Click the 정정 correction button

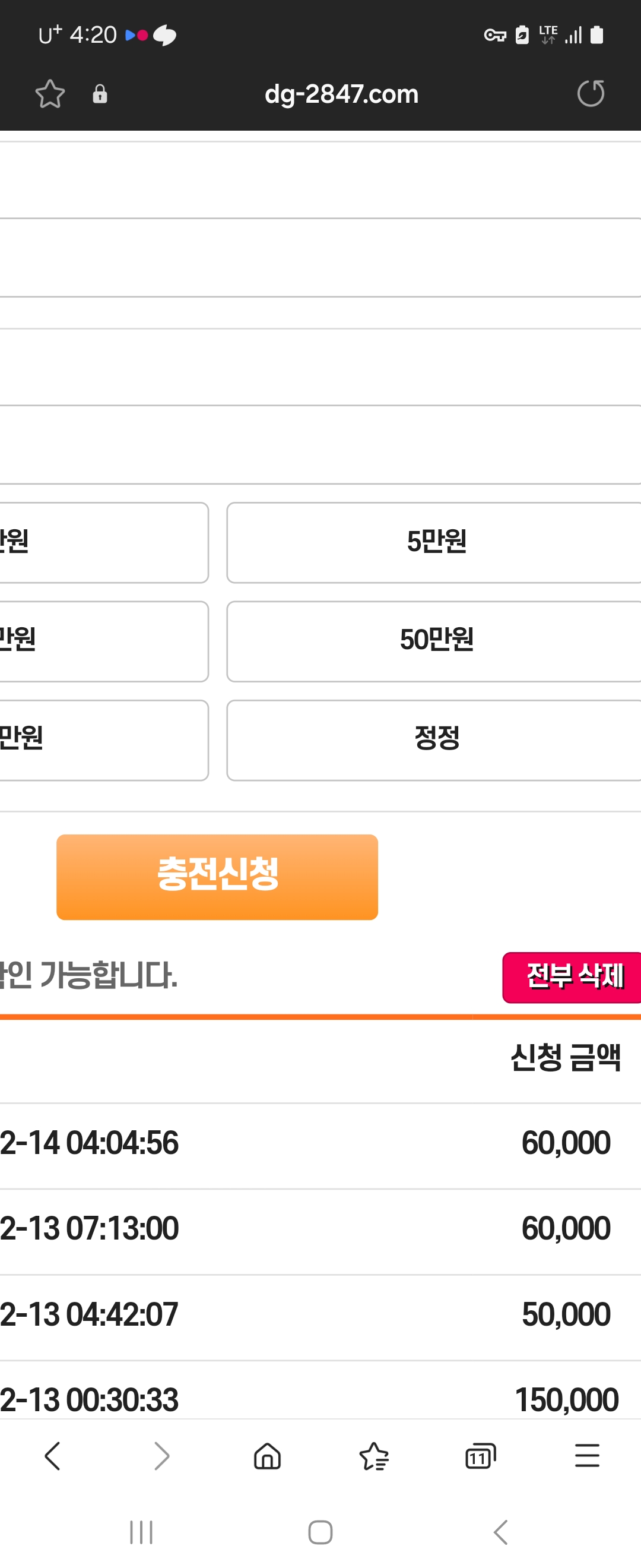(436, 739)
